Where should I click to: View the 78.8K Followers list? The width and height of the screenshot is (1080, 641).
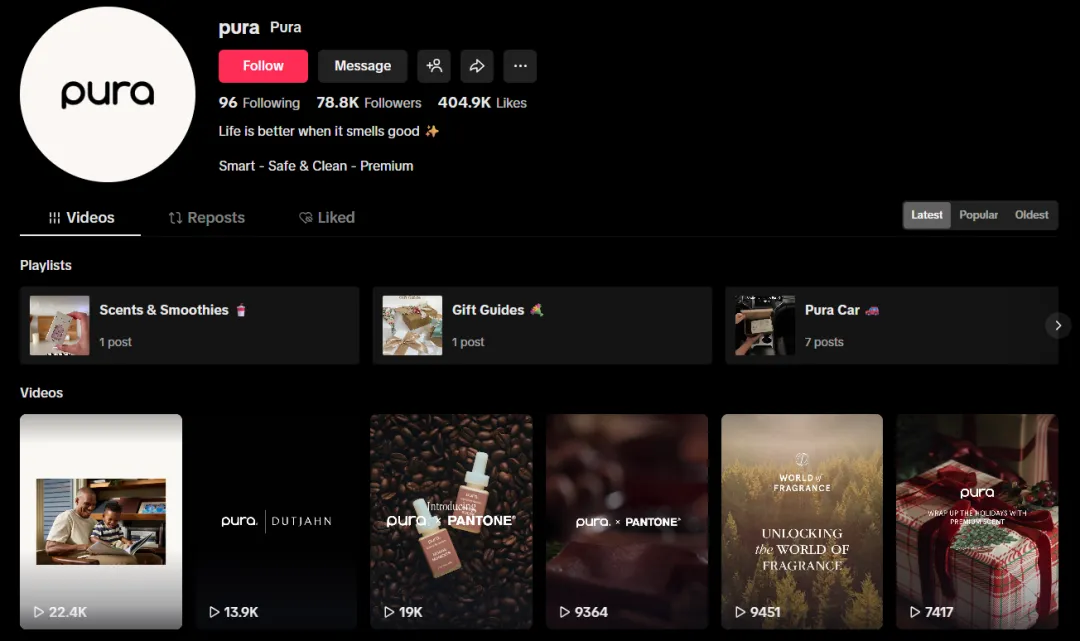pyautogui.click(x=369, y=103)
